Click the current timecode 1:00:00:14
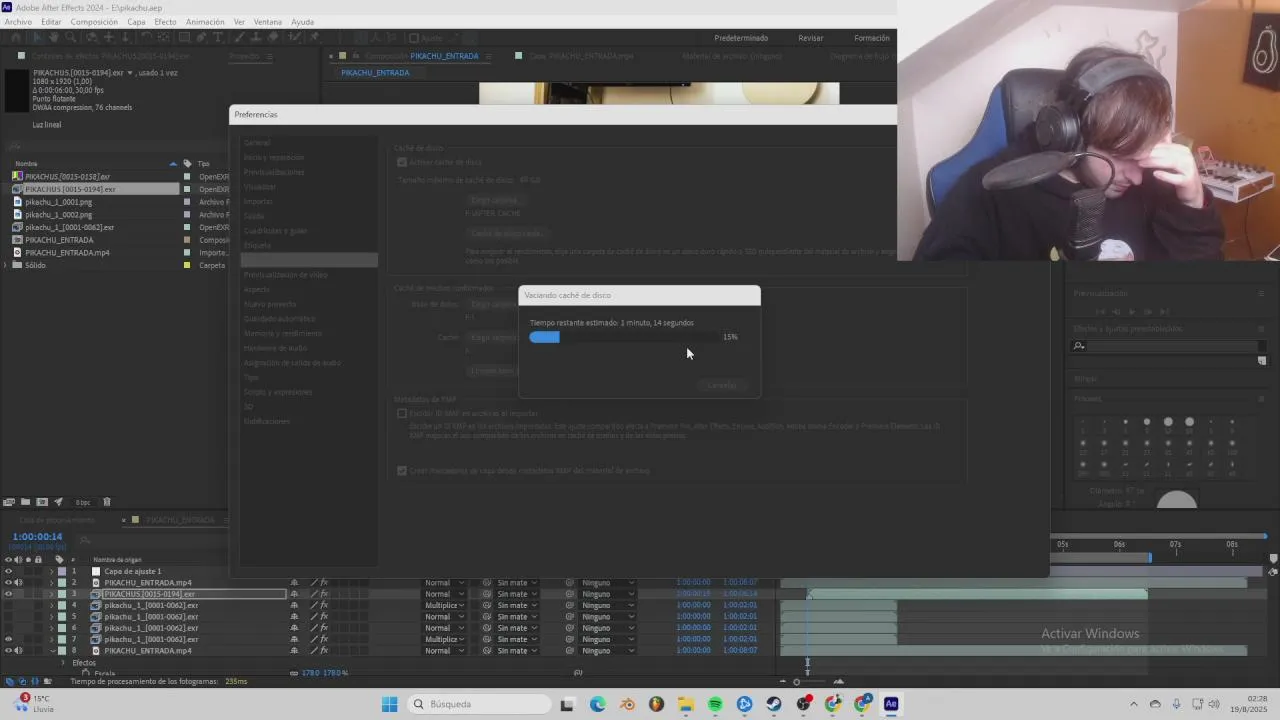The image size is (1280, 720). point(37,537)
